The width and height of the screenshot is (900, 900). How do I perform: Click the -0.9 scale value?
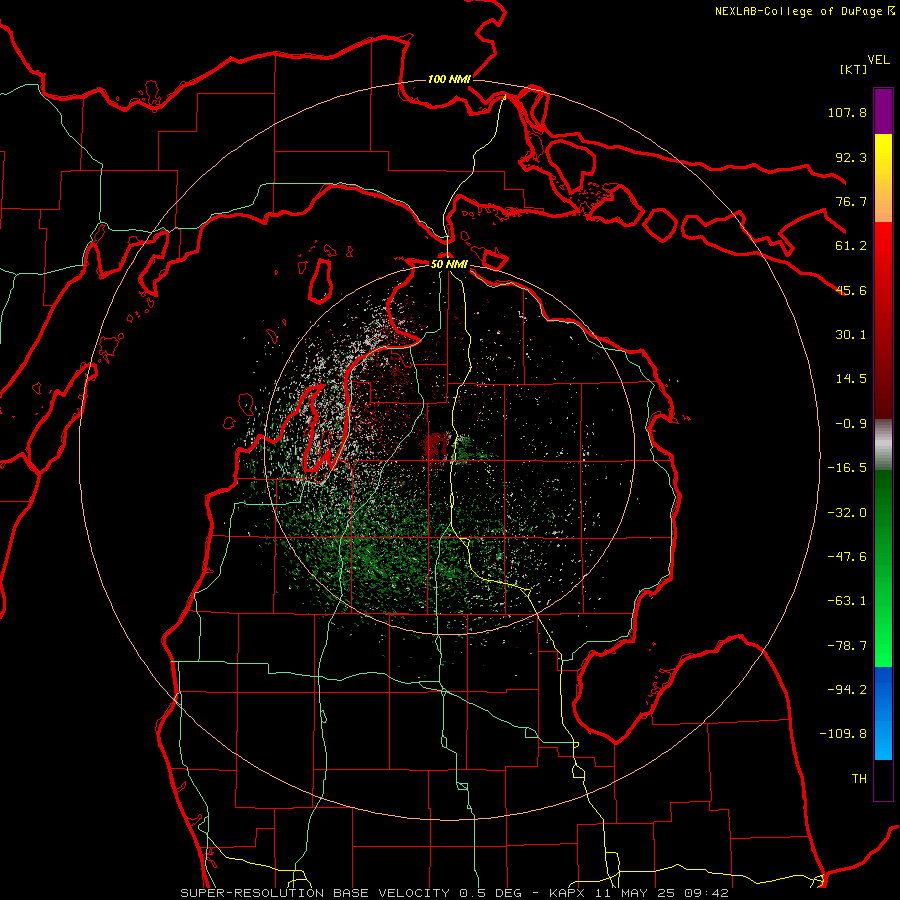click(851, 424)
